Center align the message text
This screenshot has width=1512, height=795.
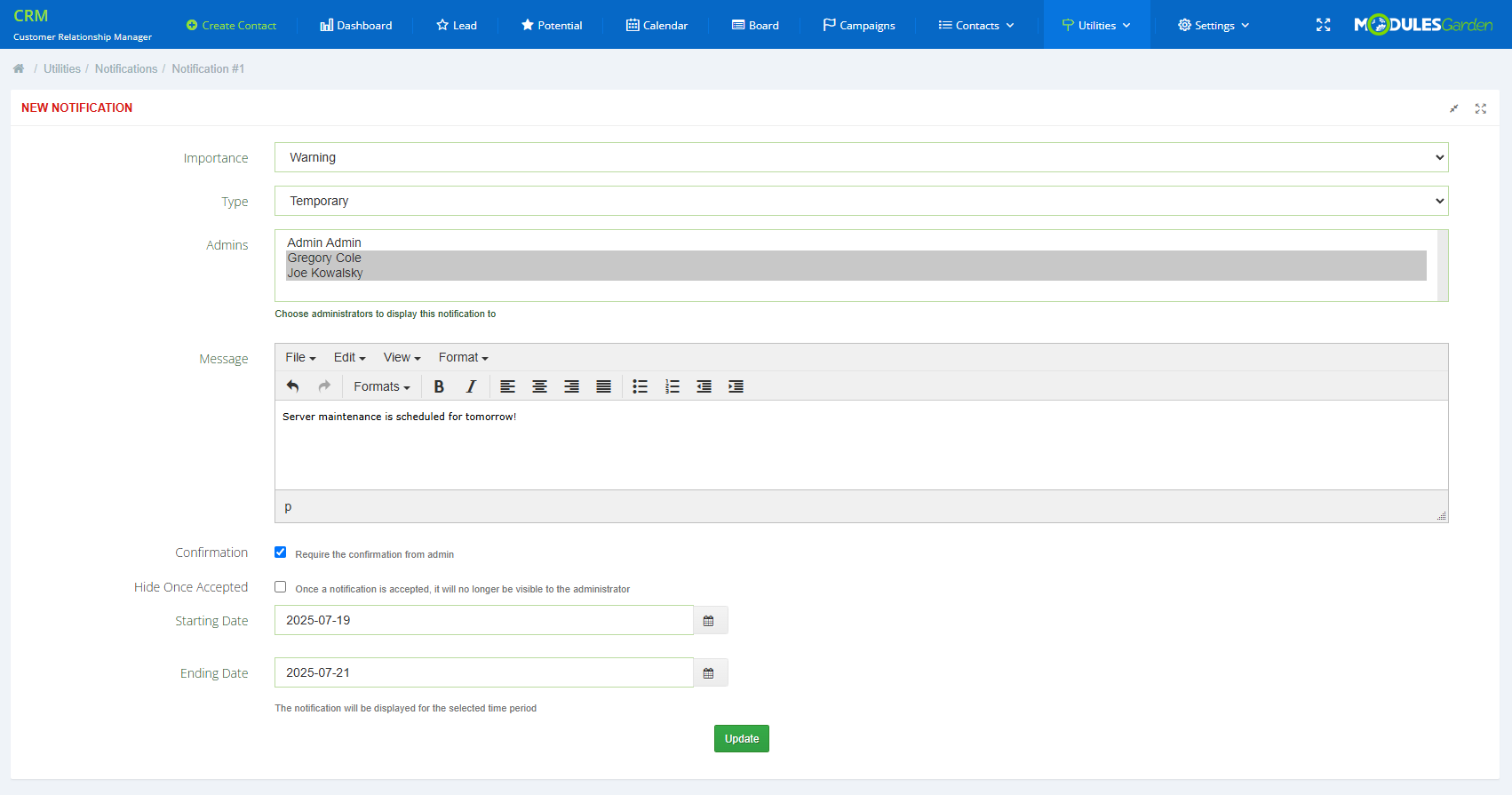(x=539, y=386)
